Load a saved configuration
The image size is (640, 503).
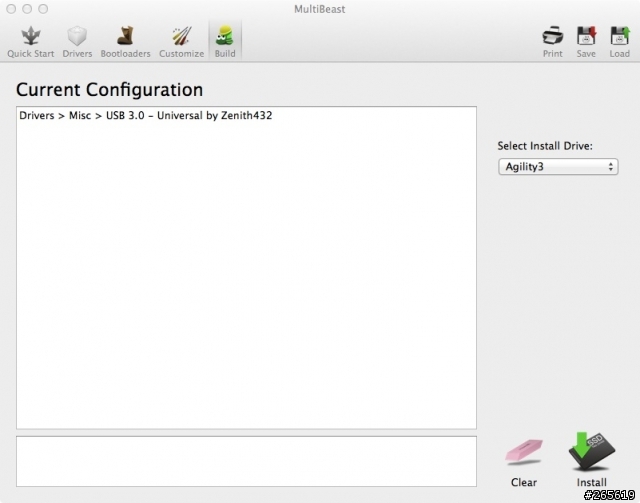(x=620, y=42)
